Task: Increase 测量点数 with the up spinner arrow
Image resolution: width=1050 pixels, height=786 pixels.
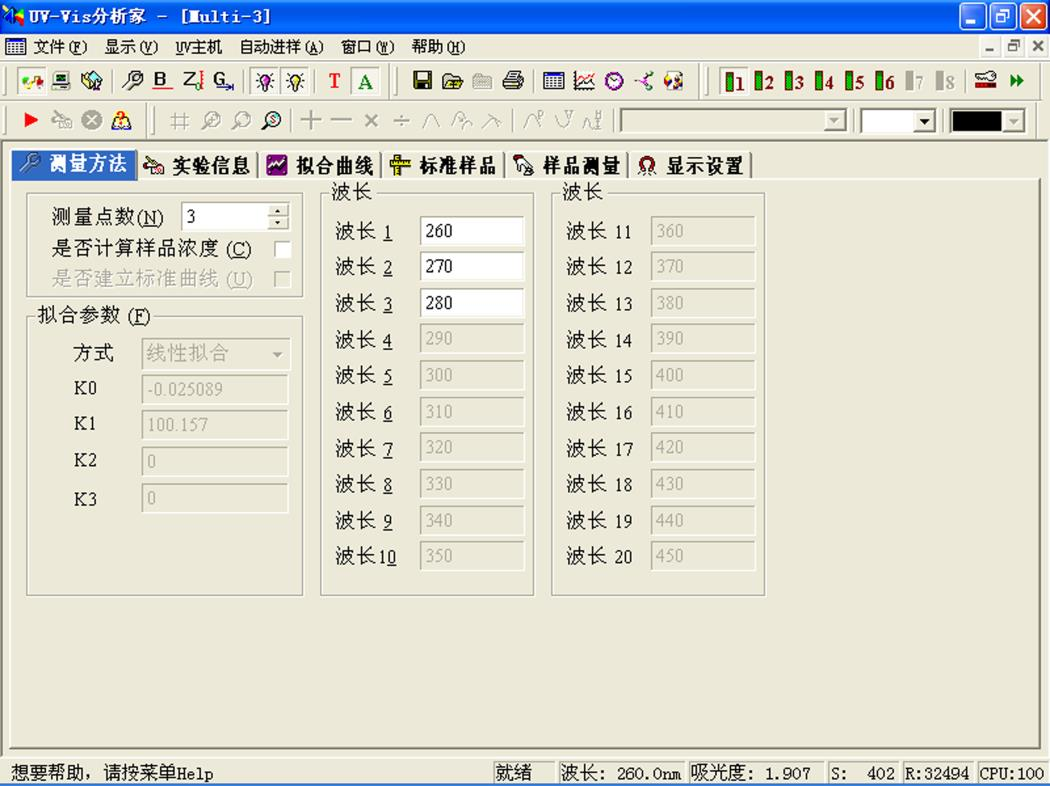Action: point(278,211)
